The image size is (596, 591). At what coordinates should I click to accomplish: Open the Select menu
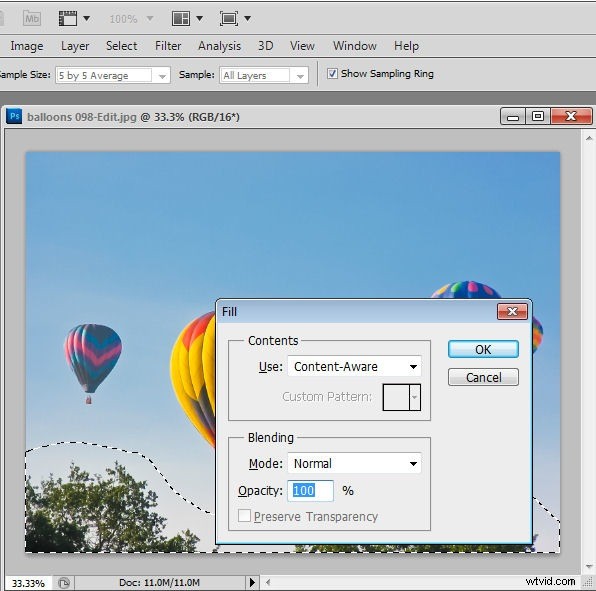(x=121, y=46)
